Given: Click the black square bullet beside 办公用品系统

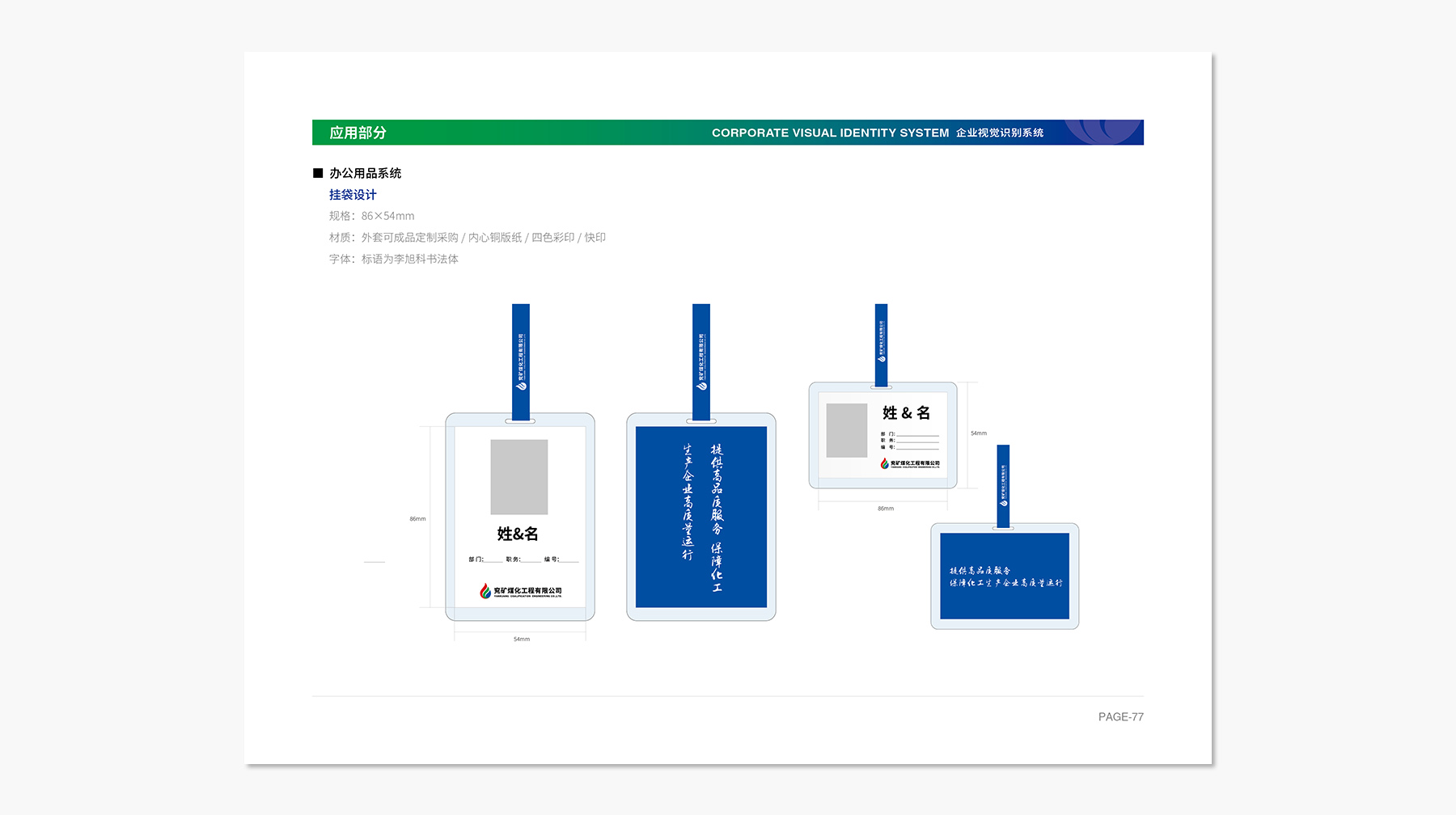Looking at the screenshot, I should [318, 173].
